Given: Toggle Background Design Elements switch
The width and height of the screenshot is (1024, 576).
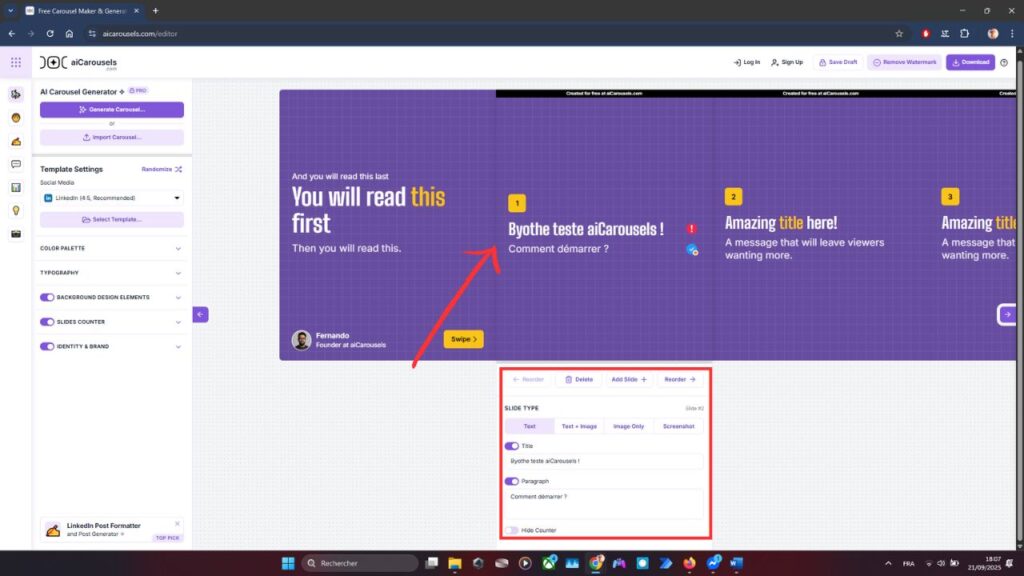Looking at the screenshot, I should [47, 298].
